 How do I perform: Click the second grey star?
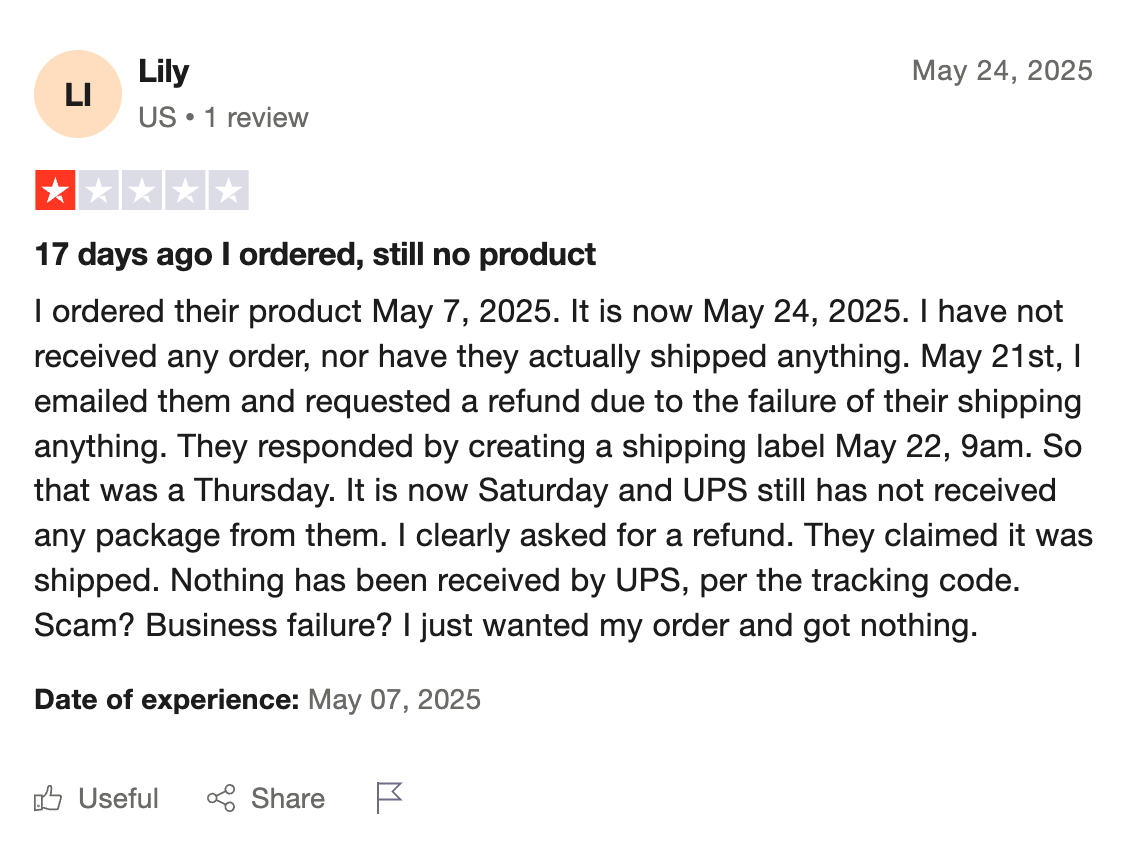click(98, 190)
